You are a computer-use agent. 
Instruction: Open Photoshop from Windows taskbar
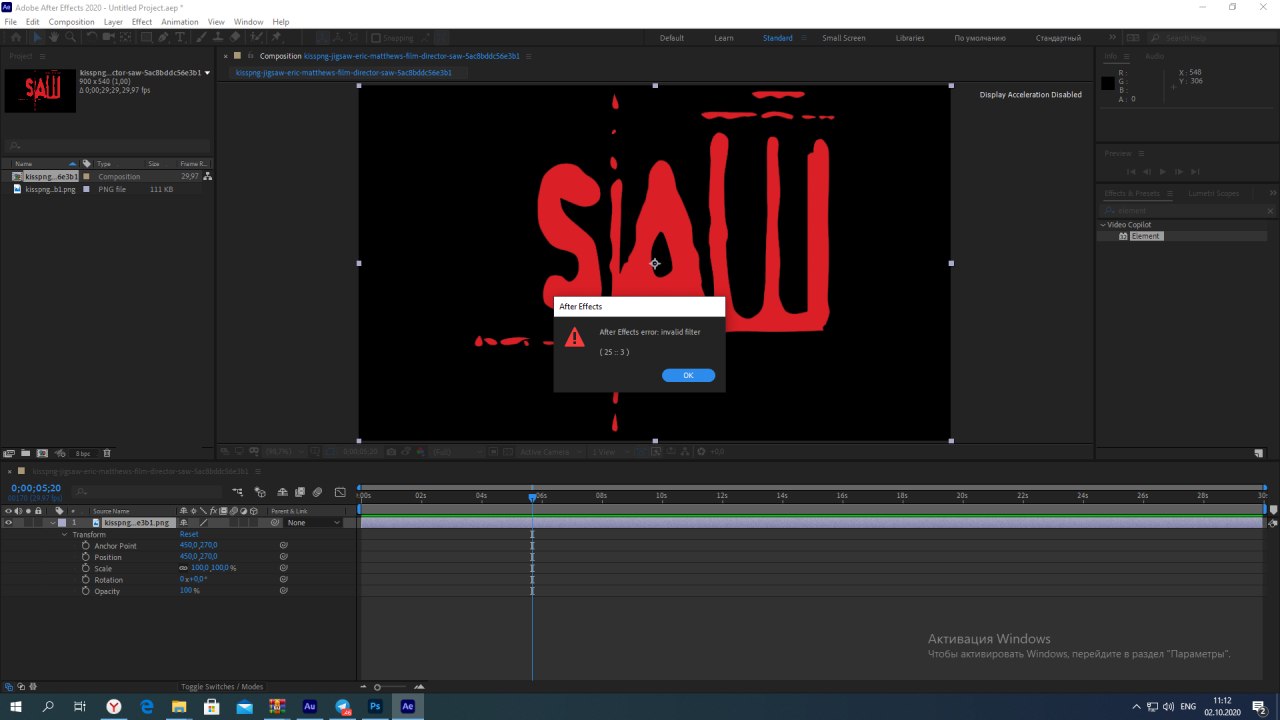click(x=375, y=706)
